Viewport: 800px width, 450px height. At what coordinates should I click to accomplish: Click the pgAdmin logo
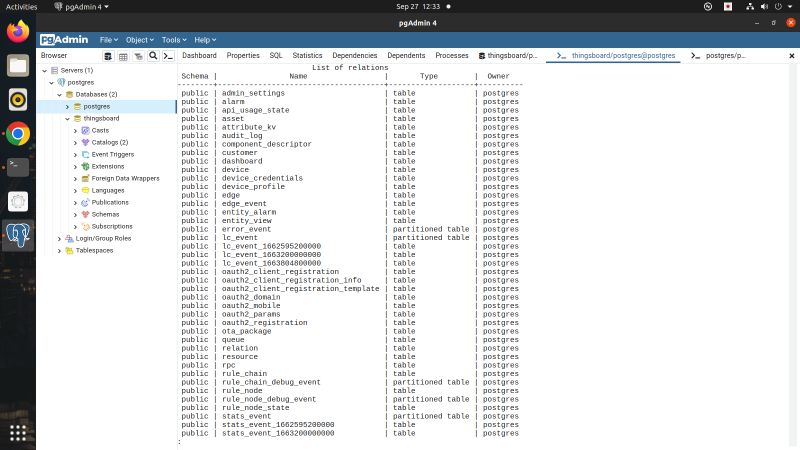point(64,40)
